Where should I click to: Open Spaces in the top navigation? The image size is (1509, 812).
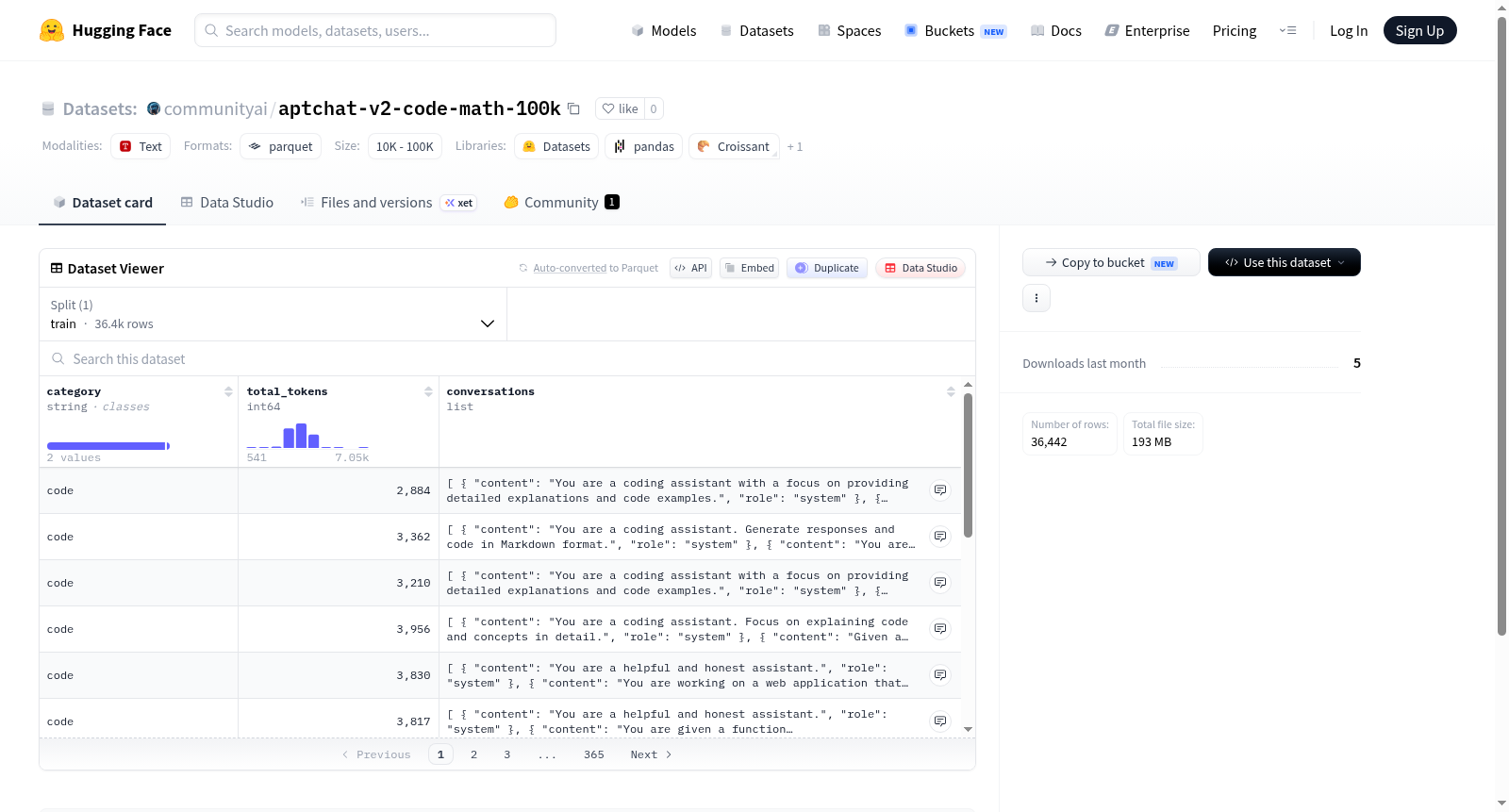[850, 30]
